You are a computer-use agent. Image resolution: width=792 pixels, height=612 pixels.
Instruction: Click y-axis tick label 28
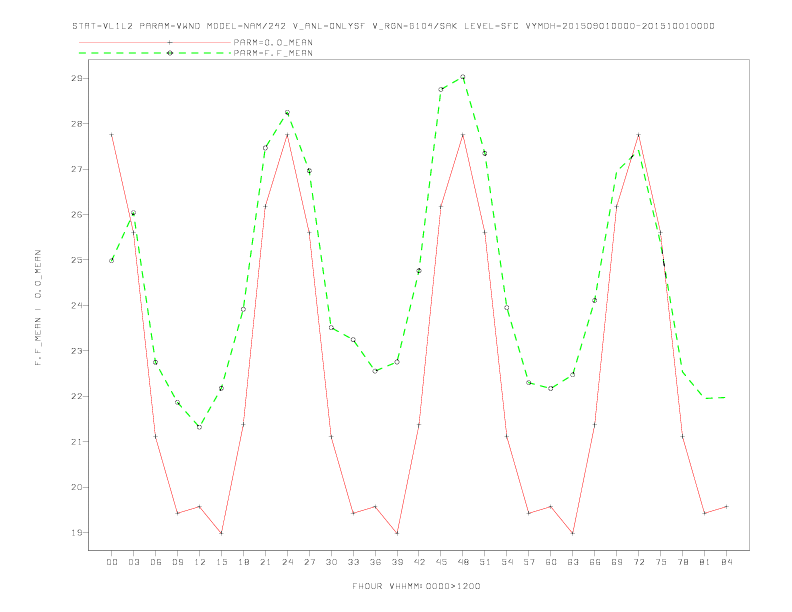coord(77,124)
